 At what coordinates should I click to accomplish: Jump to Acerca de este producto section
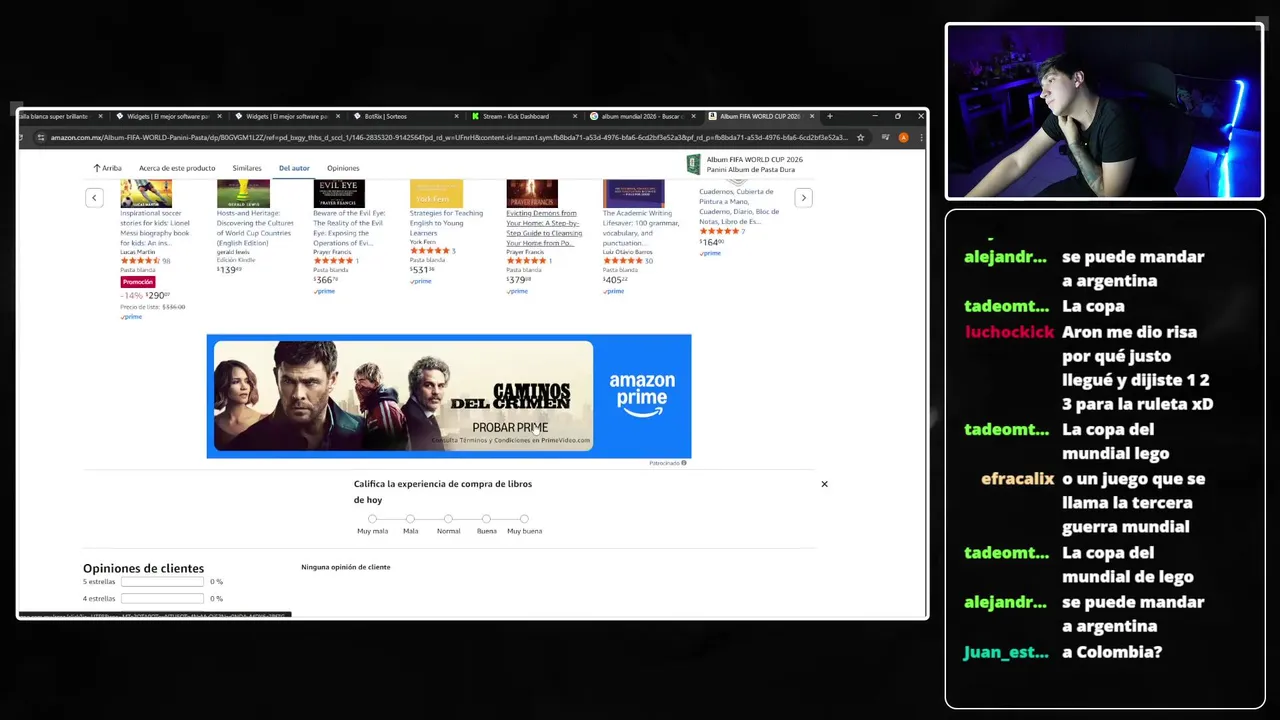177,168
